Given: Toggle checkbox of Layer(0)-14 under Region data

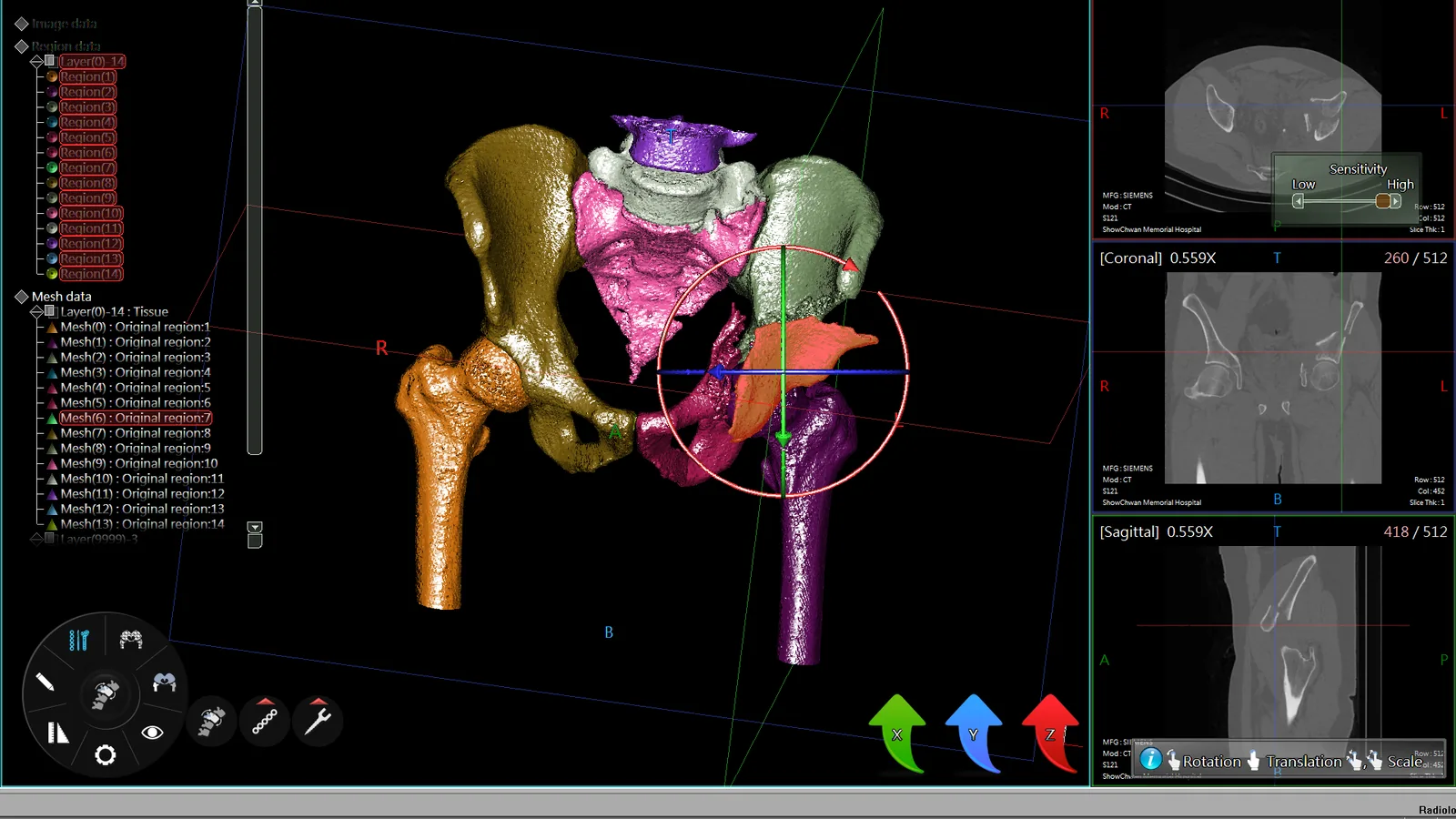Looking at the screenshot, I should pyautogui.click(x=50, y=61).
